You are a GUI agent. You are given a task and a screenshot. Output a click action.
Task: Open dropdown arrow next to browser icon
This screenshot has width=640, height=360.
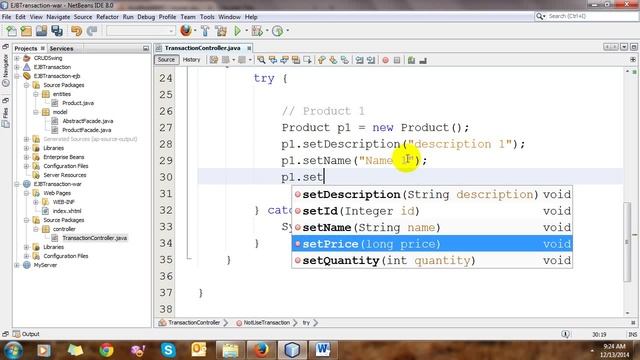tap(195, 31)
